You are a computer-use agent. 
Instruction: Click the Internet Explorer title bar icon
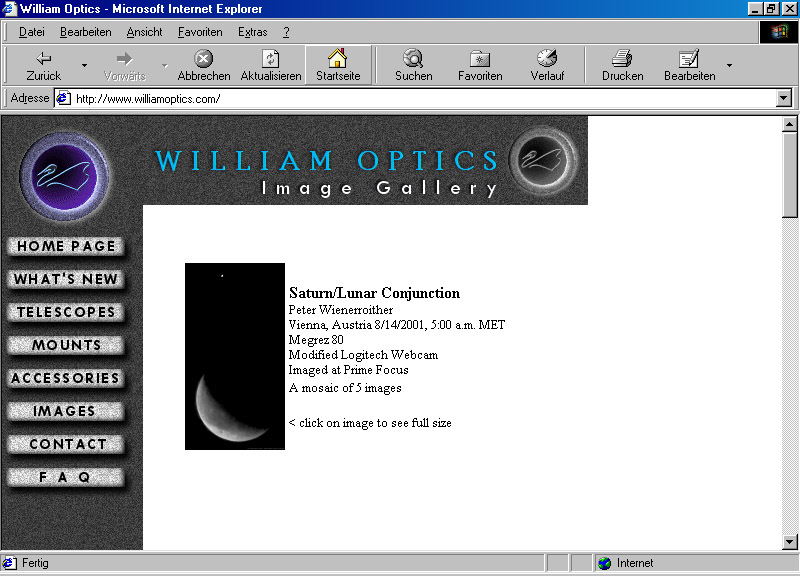coord(9,9)
